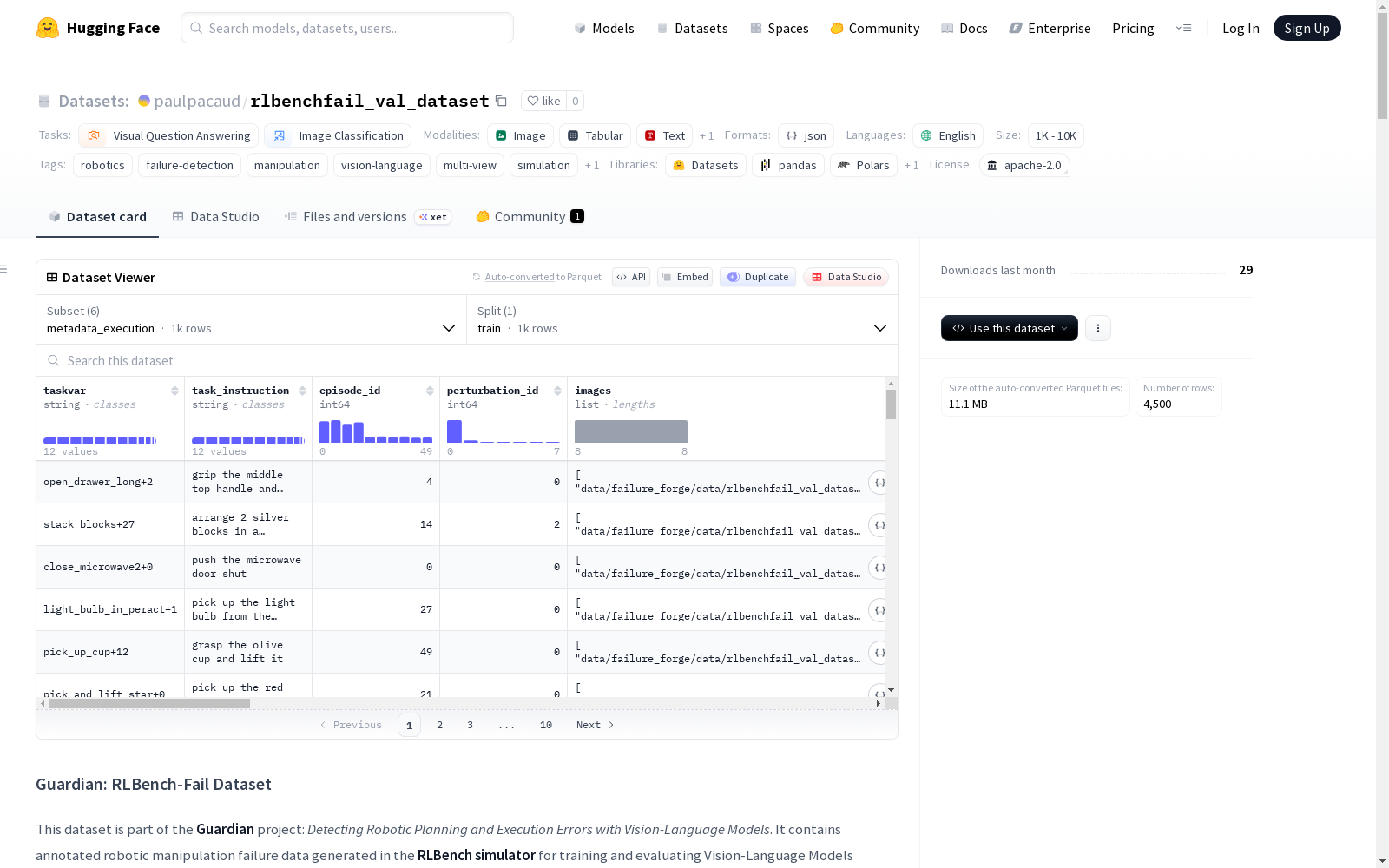This screenshot has width=1389, height=868.
Task: Show the extra +1 modalities
Action: pos(707,135)
